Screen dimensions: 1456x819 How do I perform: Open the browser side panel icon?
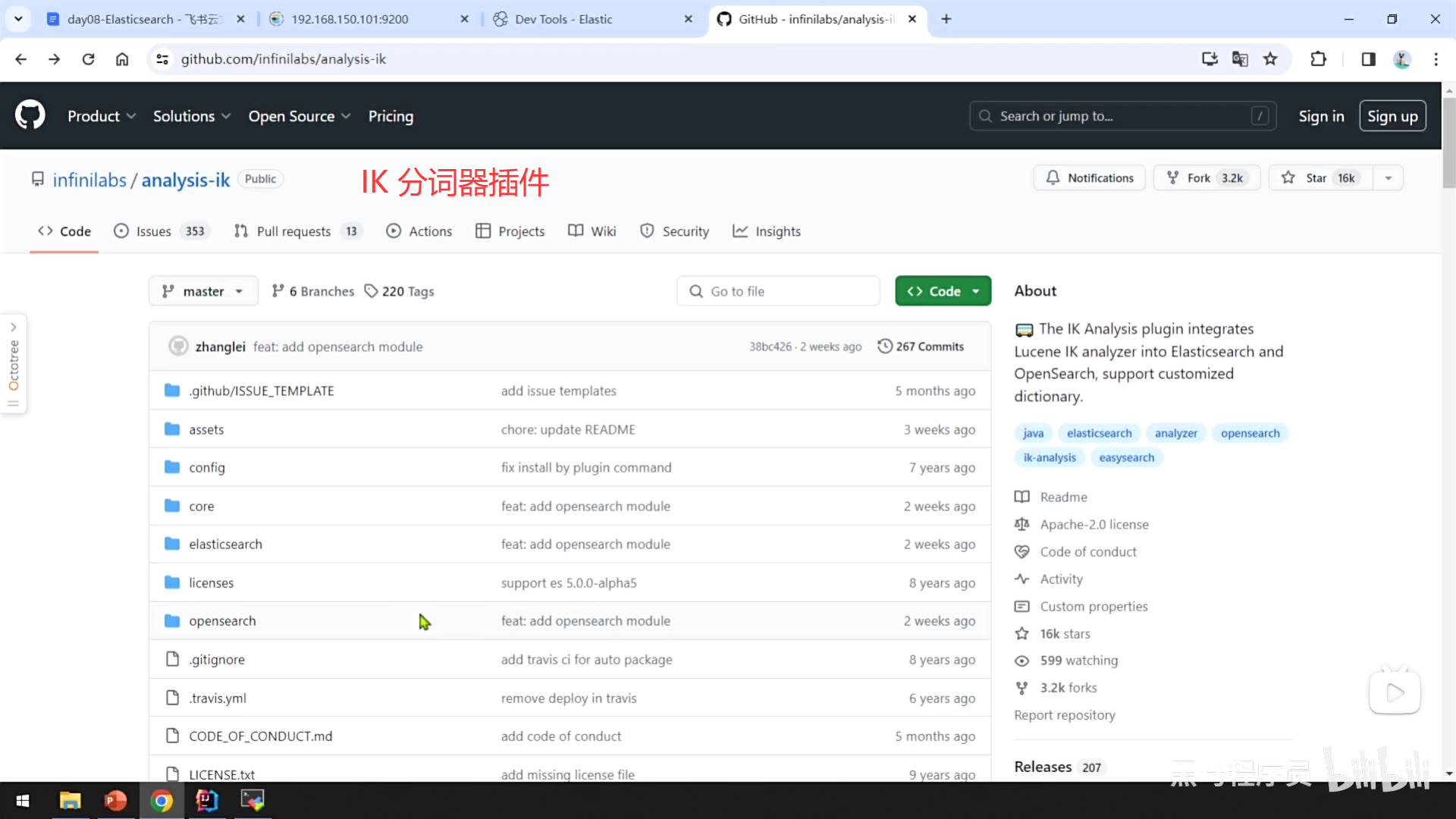(1368, 59)
